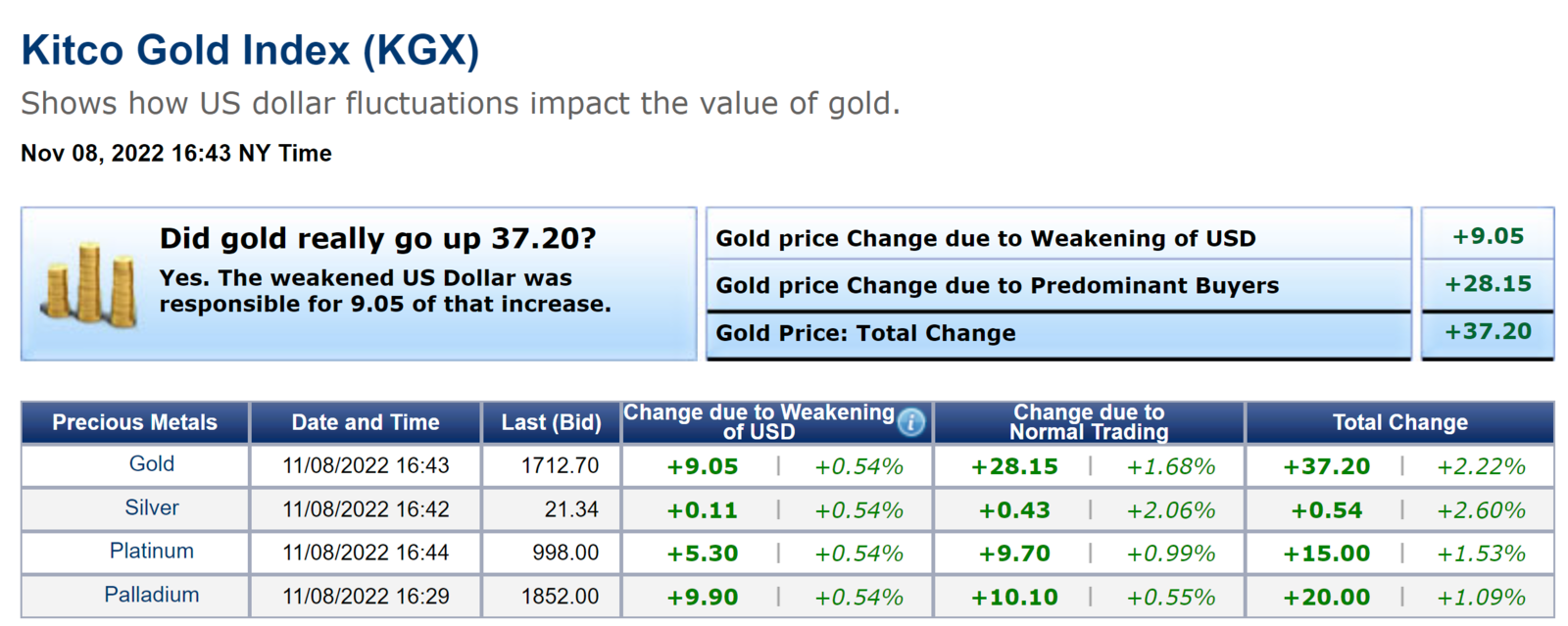Click Platinum's last bid value 998.00

(565, 553)
